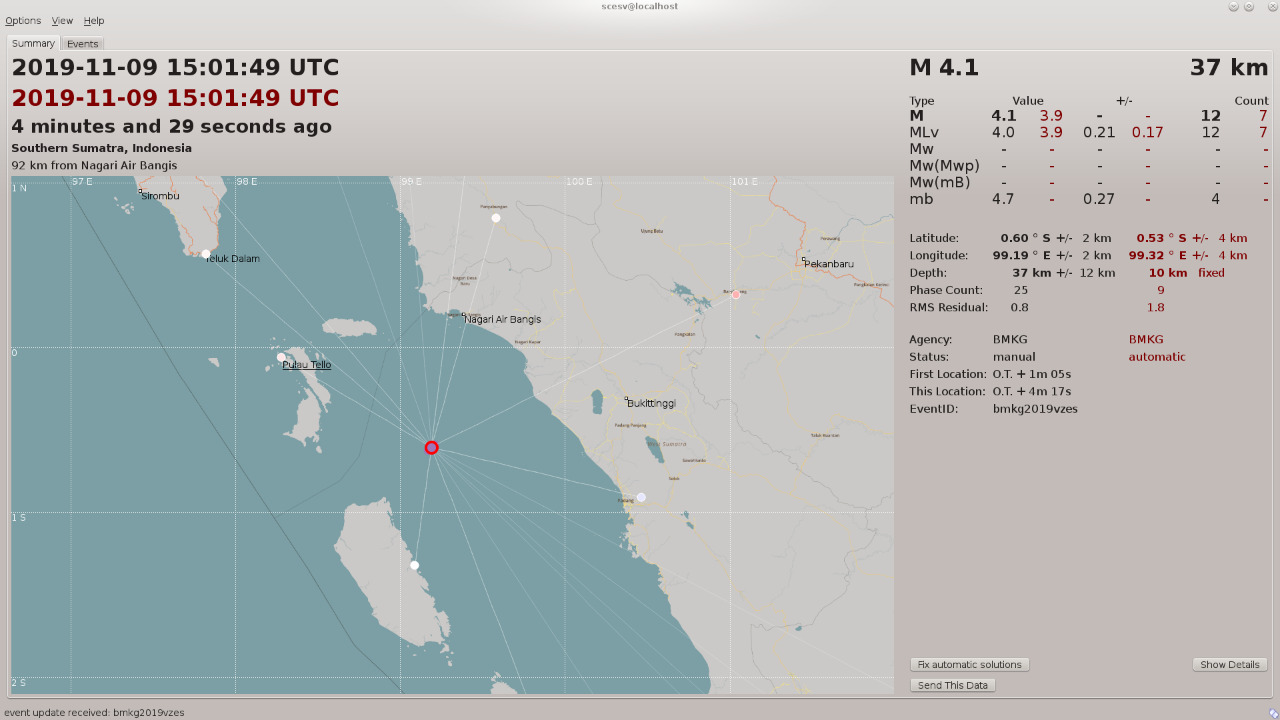Screen dimensions: 1280x720
Task: Select the pink station marker west of Pekanbaru
Action: [736, 294]
